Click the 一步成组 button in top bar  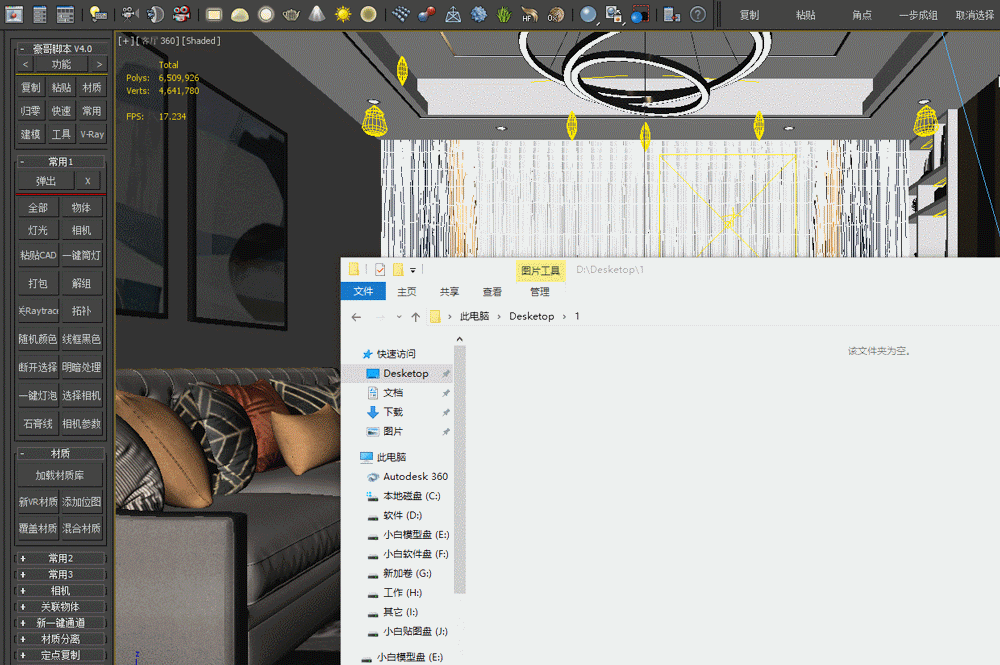pyautogui.click(x=918, y=15)
